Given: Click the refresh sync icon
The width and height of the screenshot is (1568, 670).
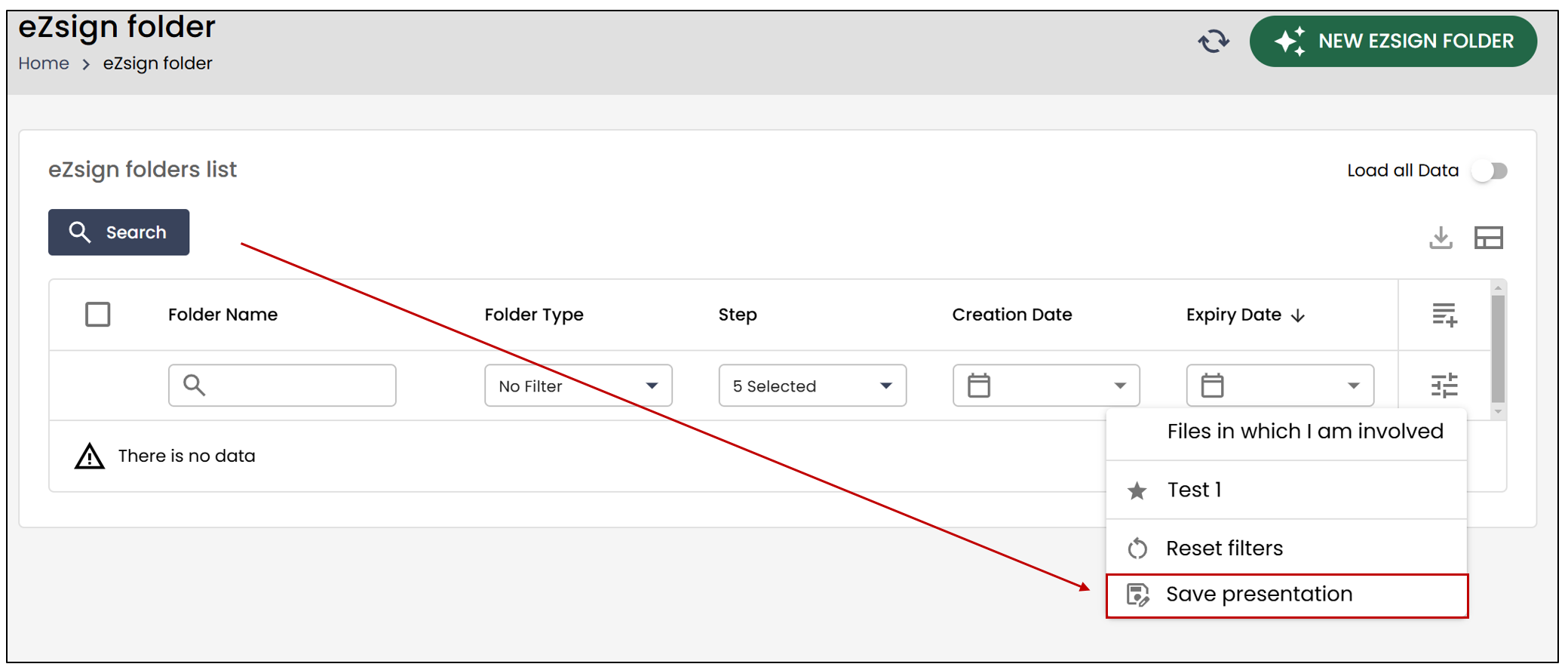Looking at the screenshot, I should tap(1214, 41).
